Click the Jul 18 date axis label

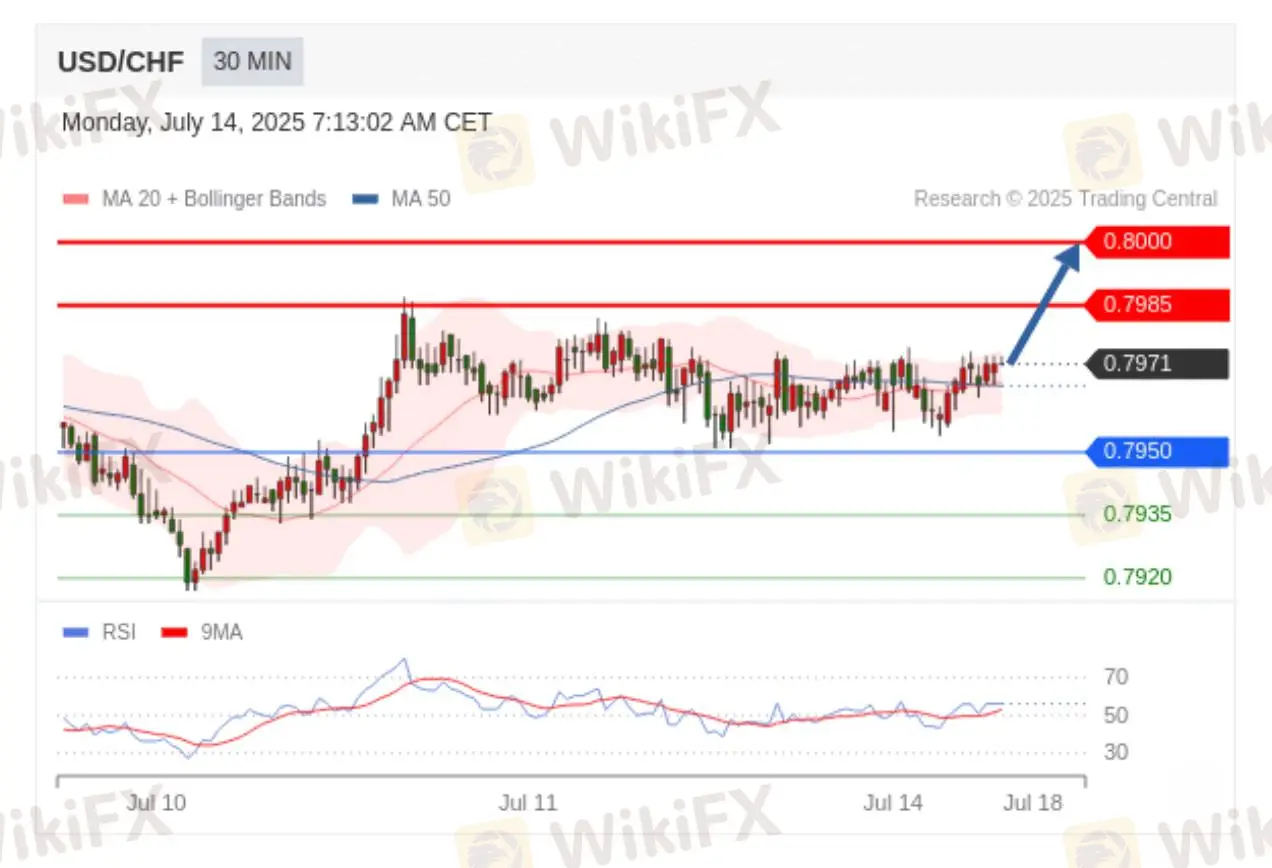(1032, 803)
